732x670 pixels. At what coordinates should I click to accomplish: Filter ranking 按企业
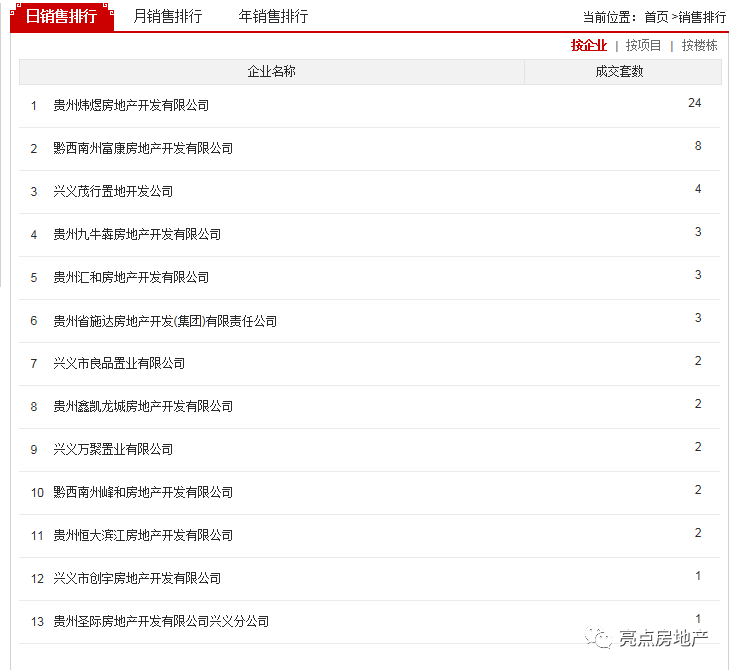589,45
